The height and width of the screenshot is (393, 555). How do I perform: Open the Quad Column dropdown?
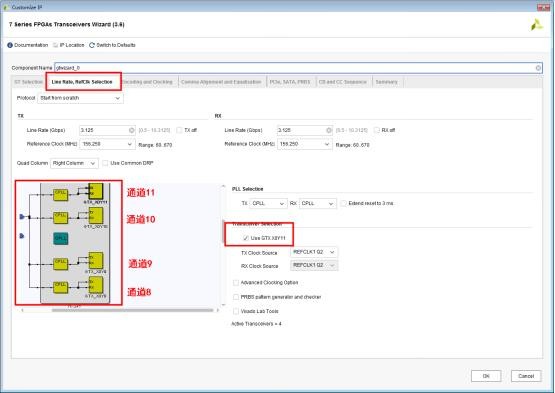[74, 163]
